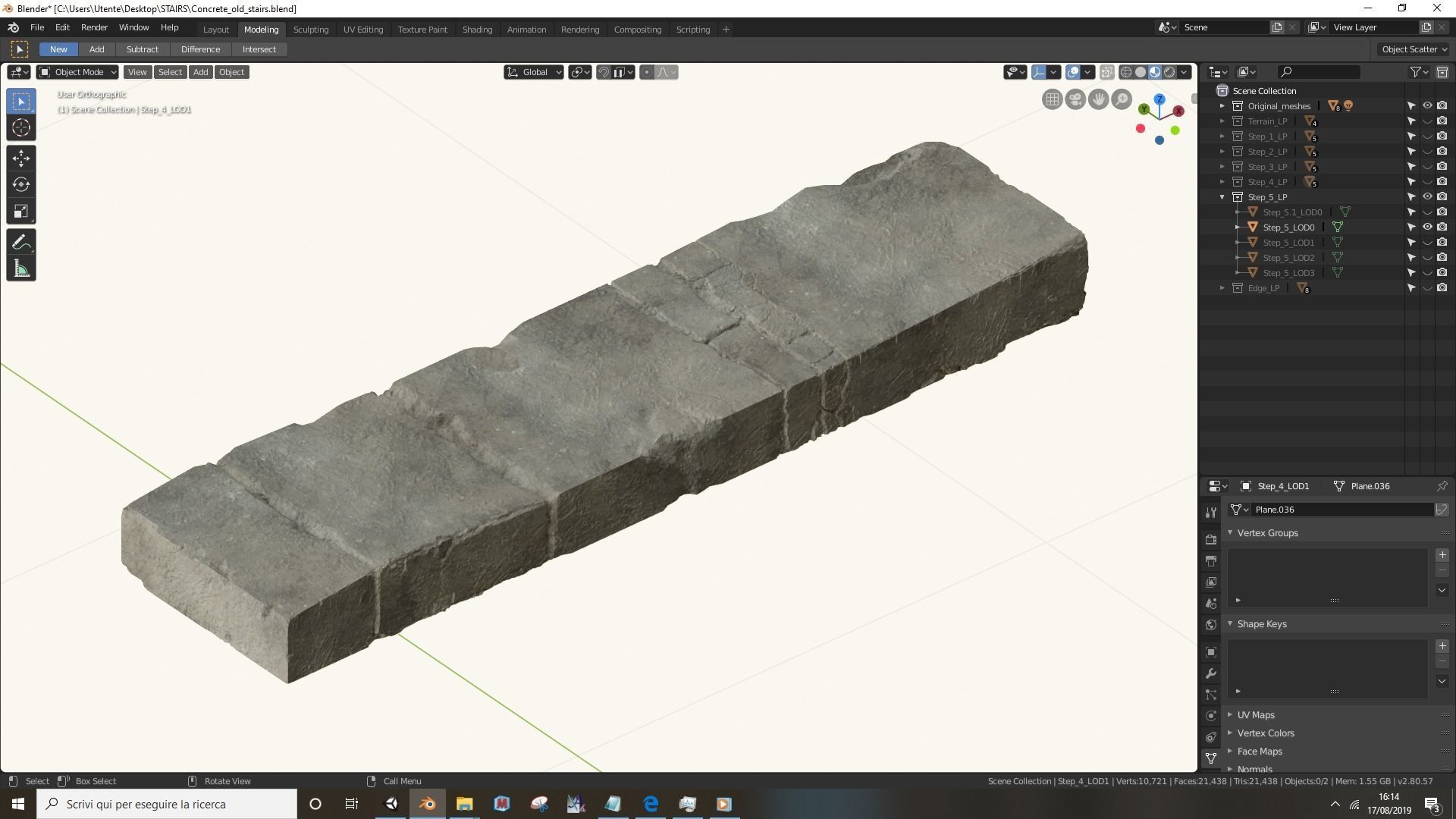Open the Physics properties tab
Viewport: 1456px width, 819px height.
[x=1211, y=715]
